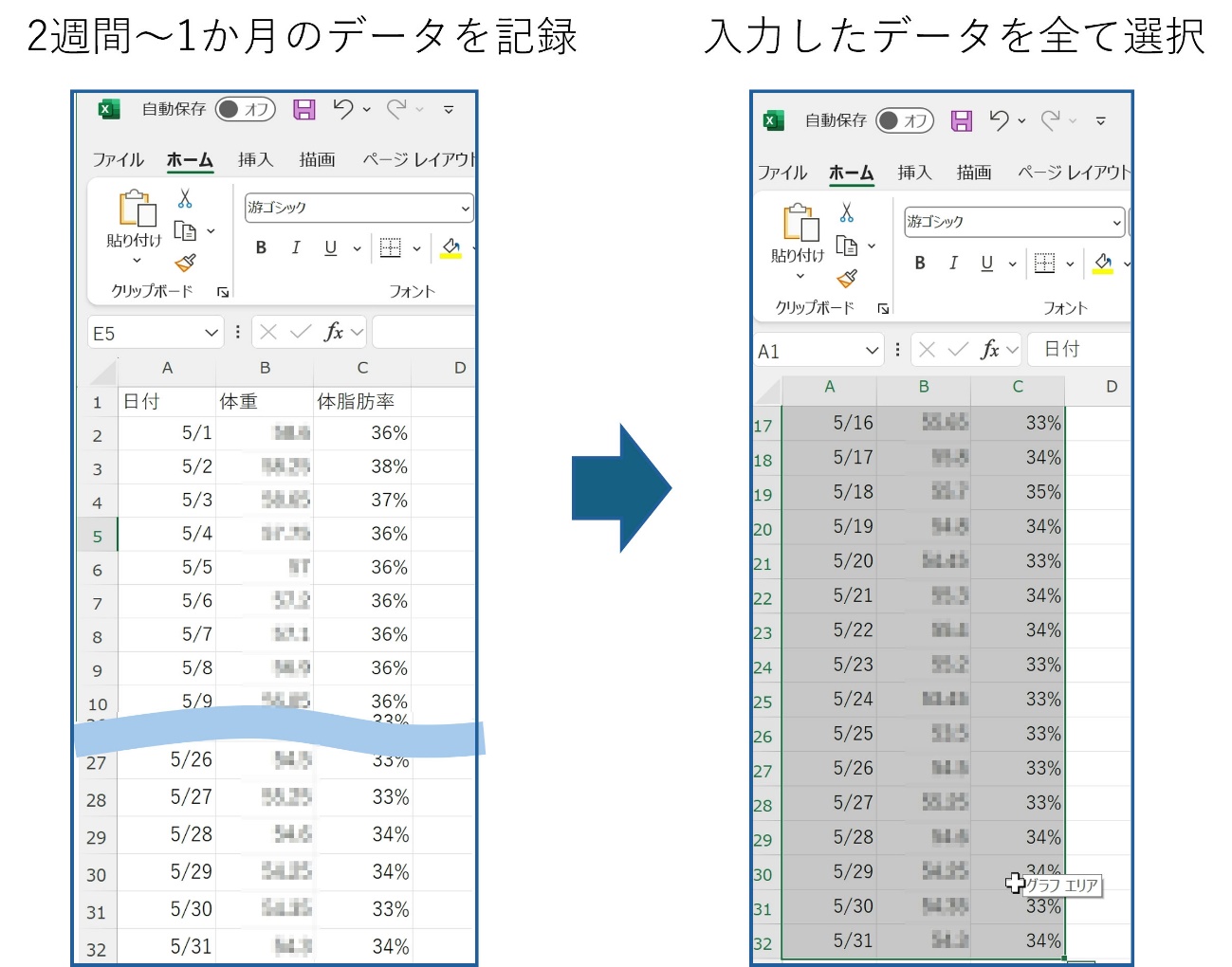The height and width of the screenshot is (967, 1232).
Task: Select row 5 header in left window
Action: coord(97,536)
